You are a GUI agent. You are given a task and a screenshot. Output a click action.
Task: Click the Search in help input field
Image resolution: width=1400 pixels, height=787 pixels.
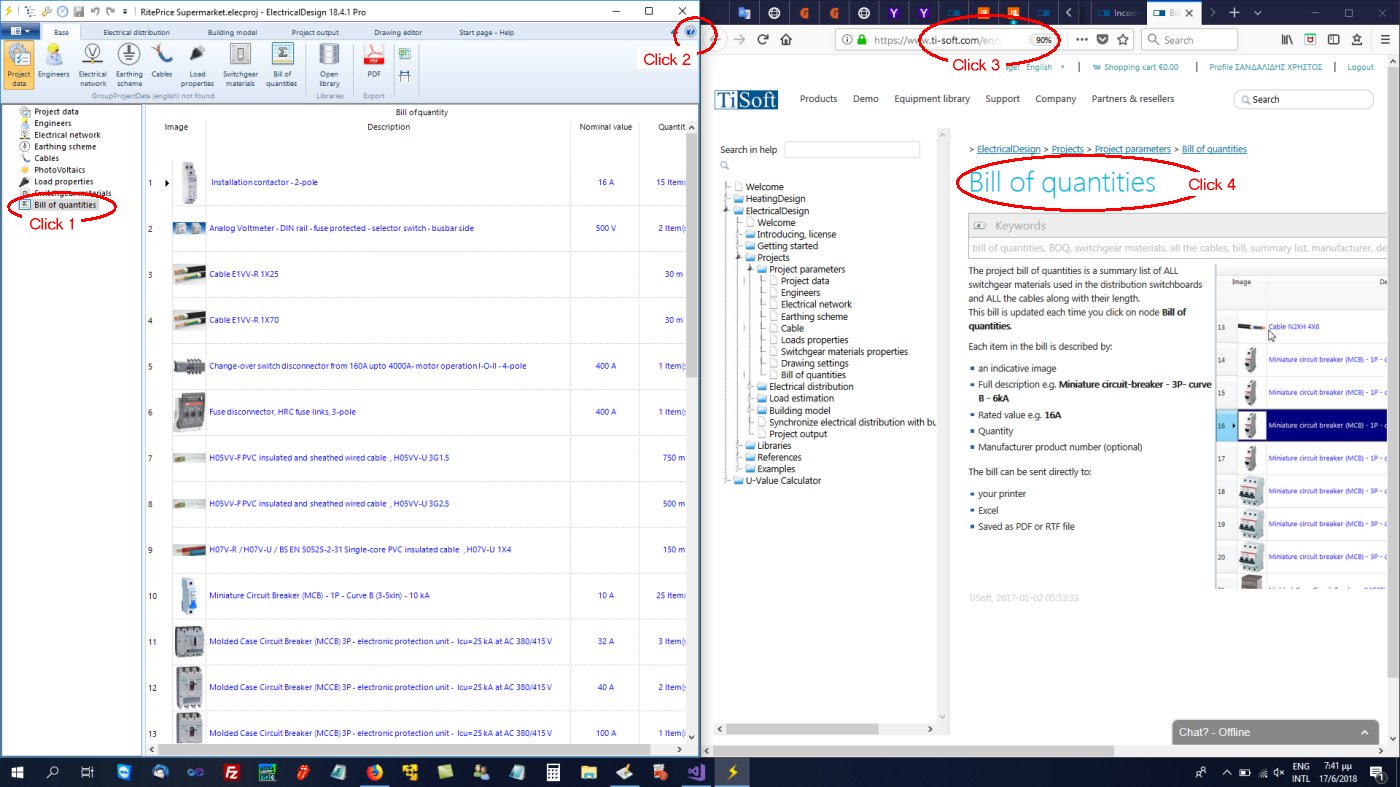coord(851,150)
